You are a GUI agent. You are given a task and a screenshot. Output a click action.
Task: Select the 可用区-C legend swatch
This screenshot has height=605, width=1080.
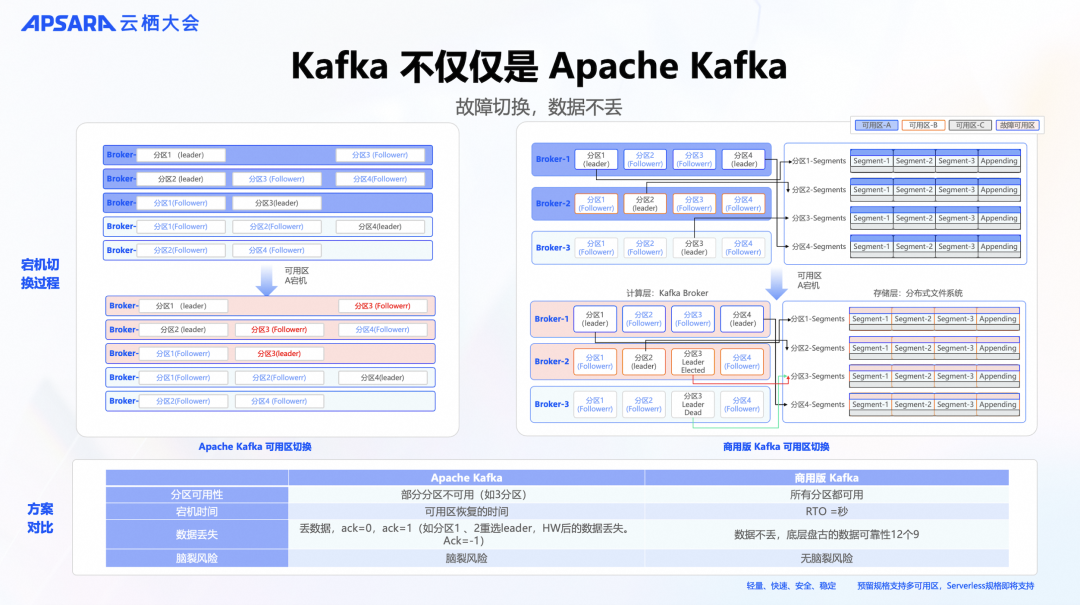point(970,125)
